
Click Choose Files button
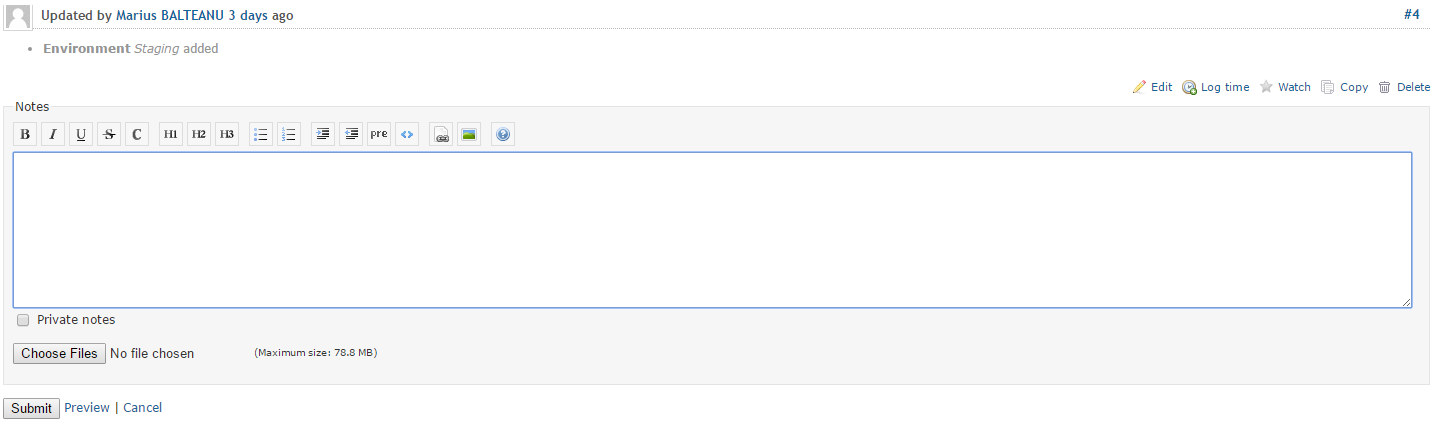(60, 353)
